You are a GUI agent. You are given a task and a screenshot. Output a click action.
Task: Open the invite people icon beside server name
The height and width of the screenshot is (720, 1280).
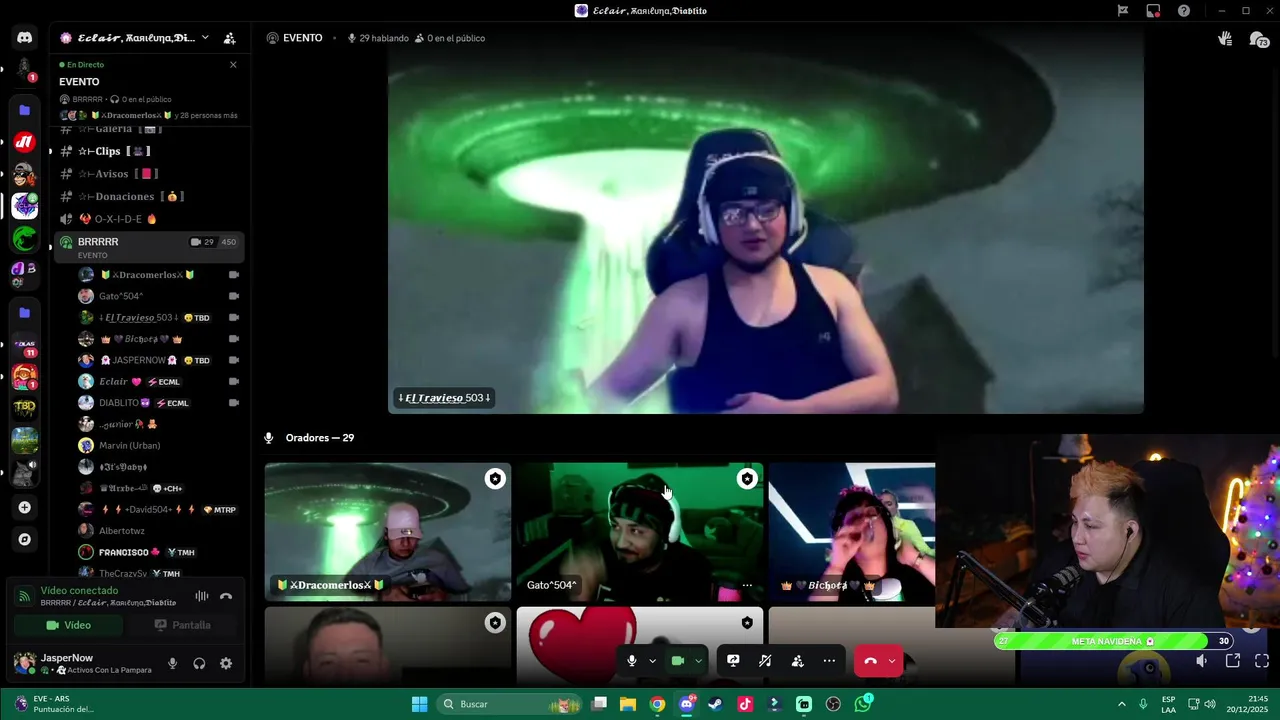point(230,38)
